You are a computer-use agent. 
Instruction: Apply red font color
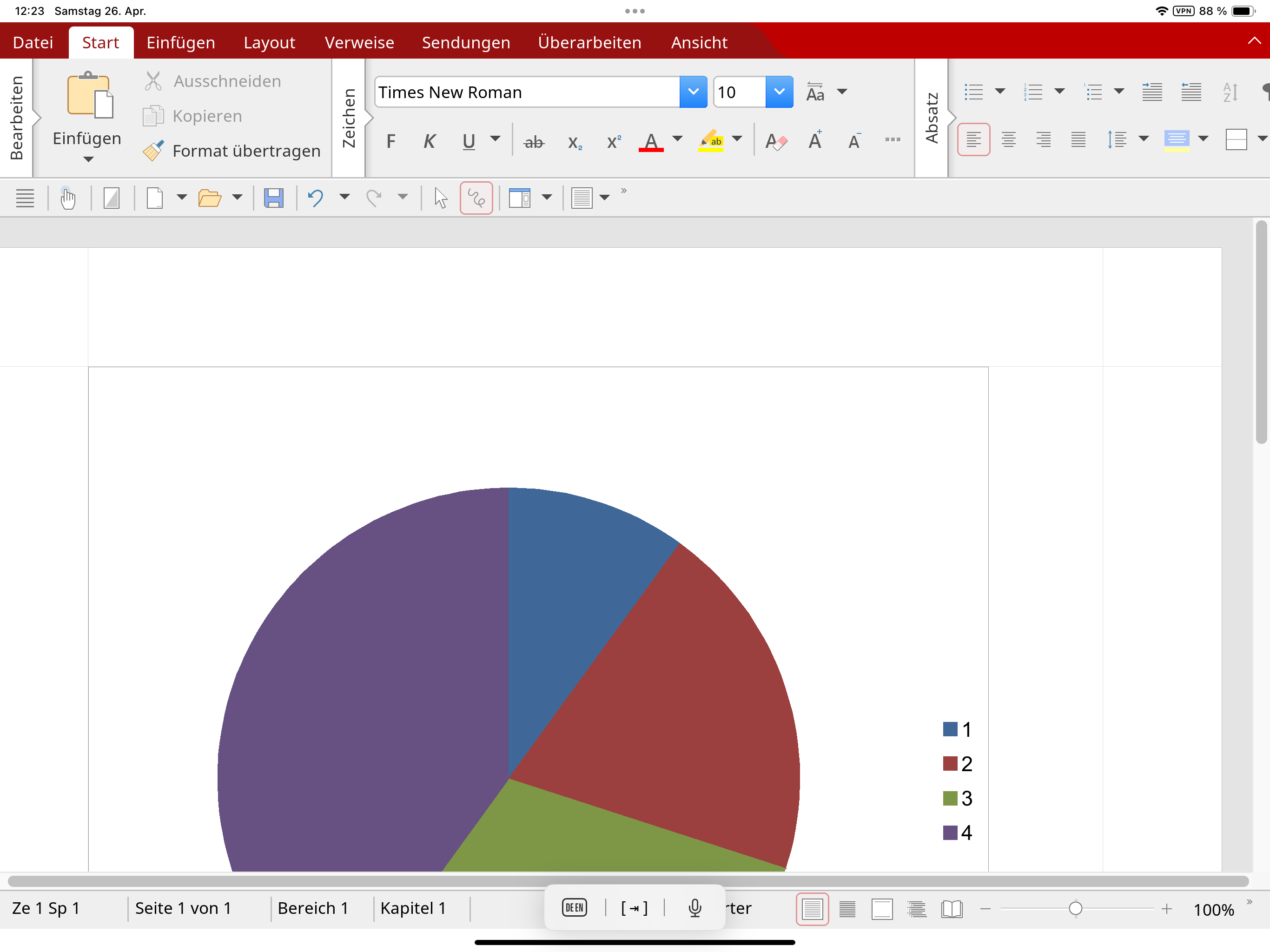650,141
